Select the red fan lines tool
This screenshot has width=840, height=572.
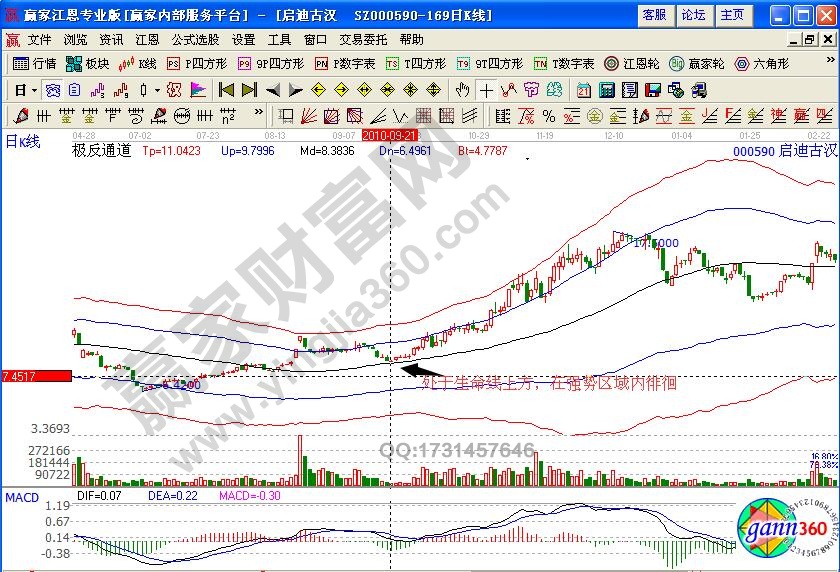(x=309, y=116)
